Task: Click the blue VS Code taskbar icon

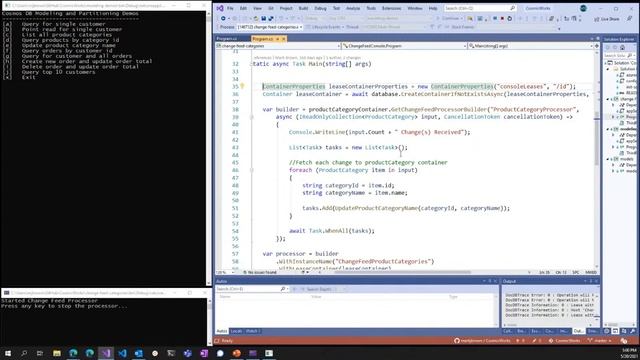Action: click(122, 353)
